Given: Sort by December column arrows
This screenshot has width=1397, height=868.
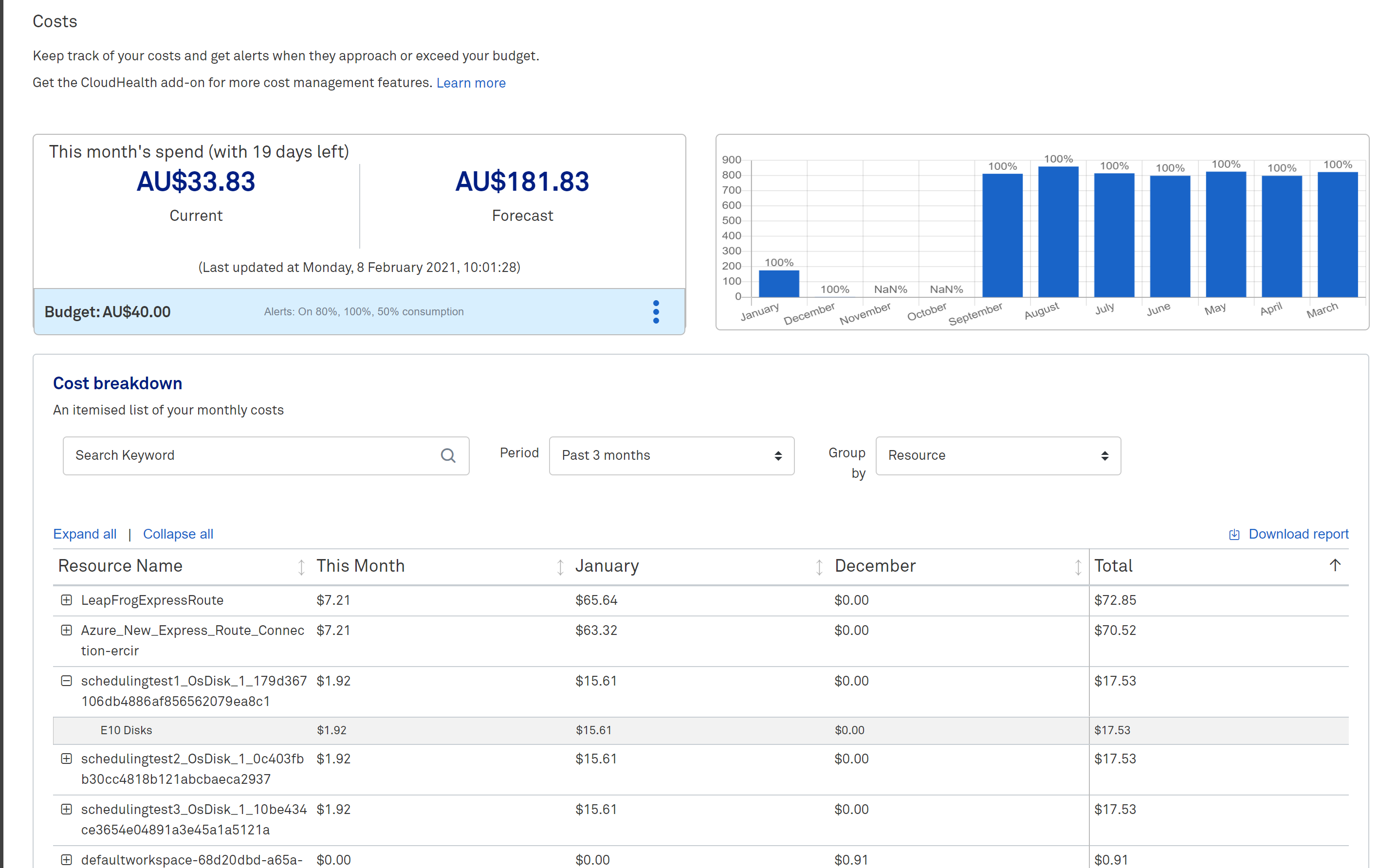Looking at the screenshot, I should (x=1078, y=567).
